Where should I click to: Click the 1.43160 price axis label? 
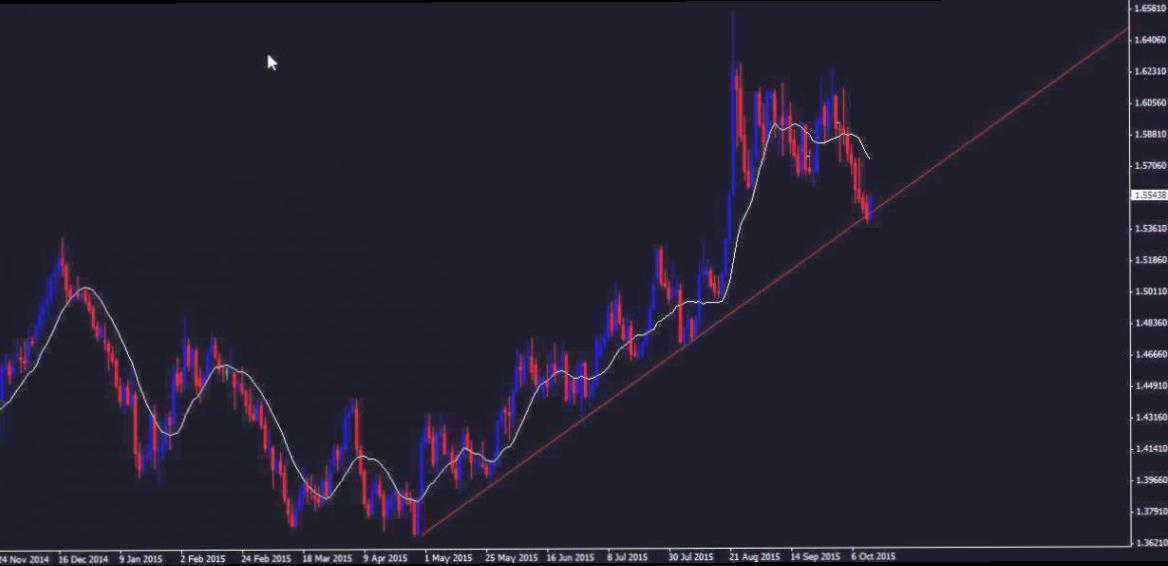1152,417
